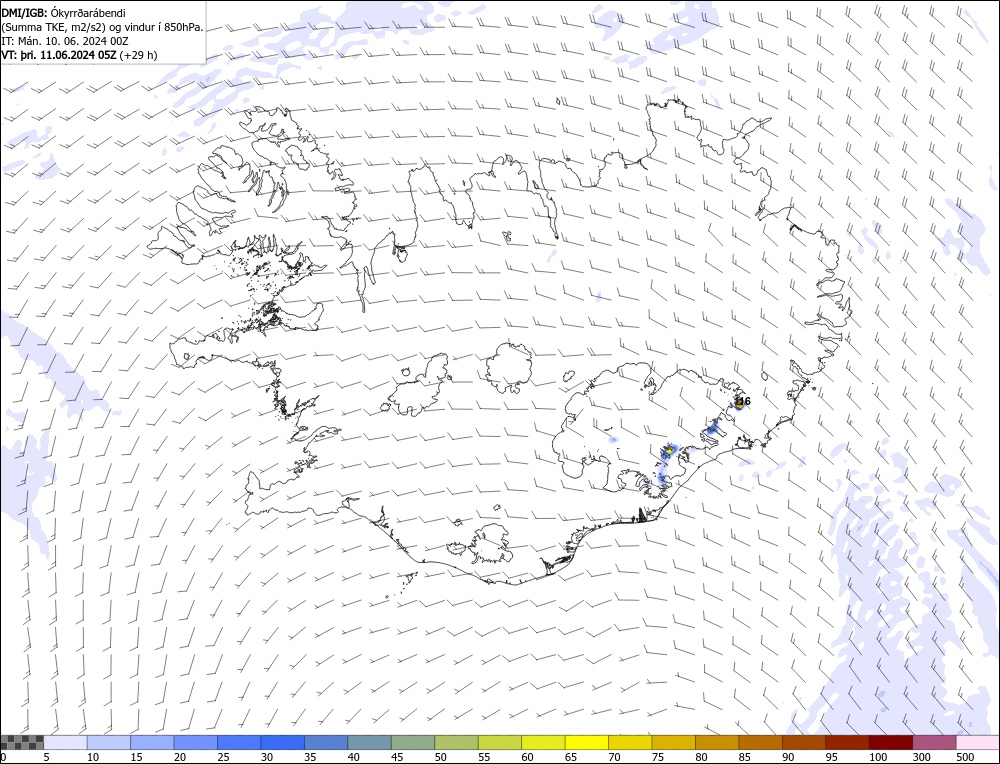The image size is (1000, 764).
Task: Select the legend swatch between 30 and 35
Action: (x=283, y=742)
